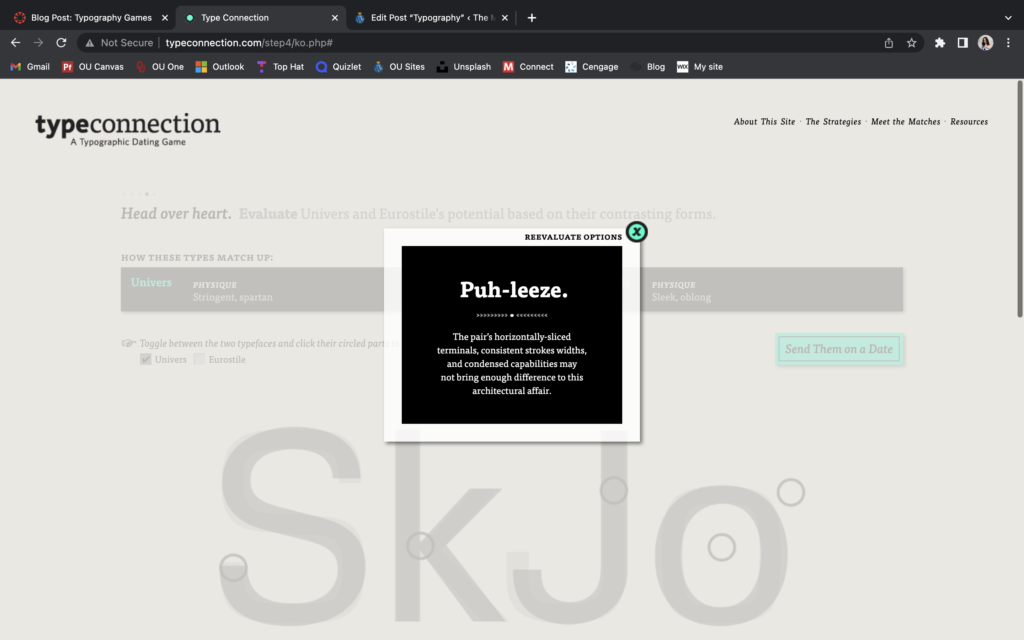
Task: Click the share page icon
Action: click(888, 42)
